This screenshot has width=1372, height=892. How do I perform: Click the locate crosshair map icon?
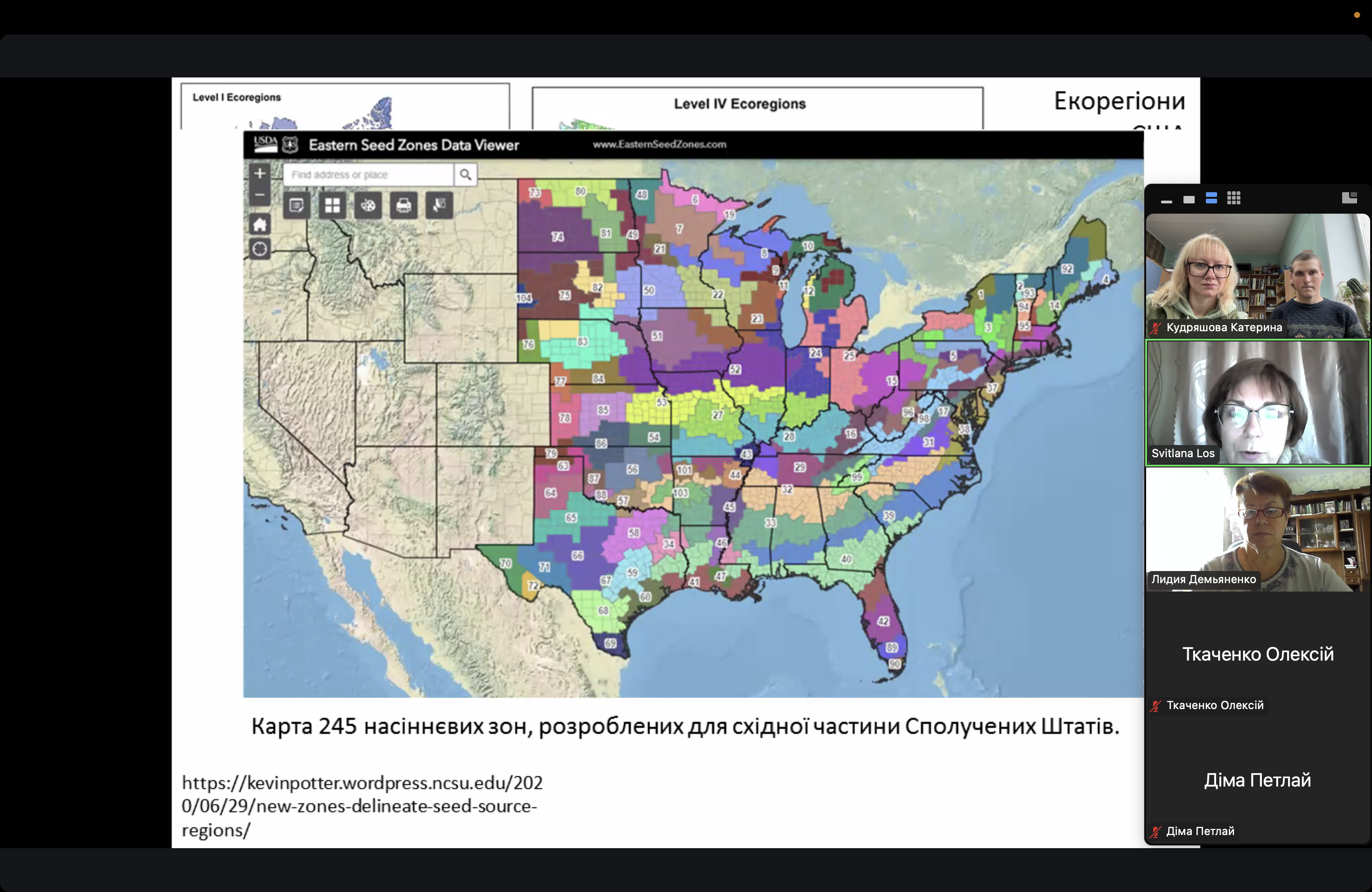point(260,249)
